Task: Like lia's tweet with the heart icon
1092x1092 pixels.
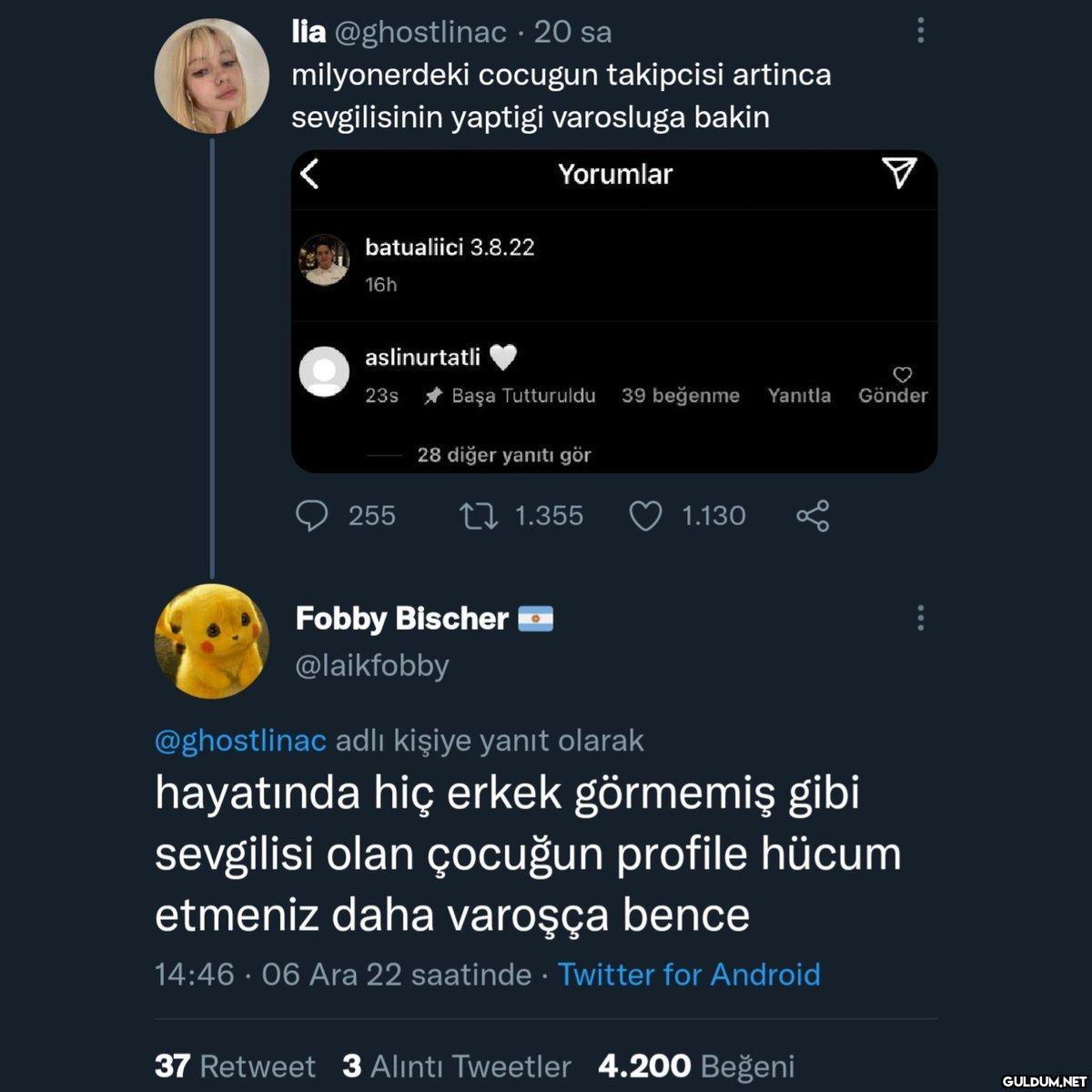Action: click(645, 516)
